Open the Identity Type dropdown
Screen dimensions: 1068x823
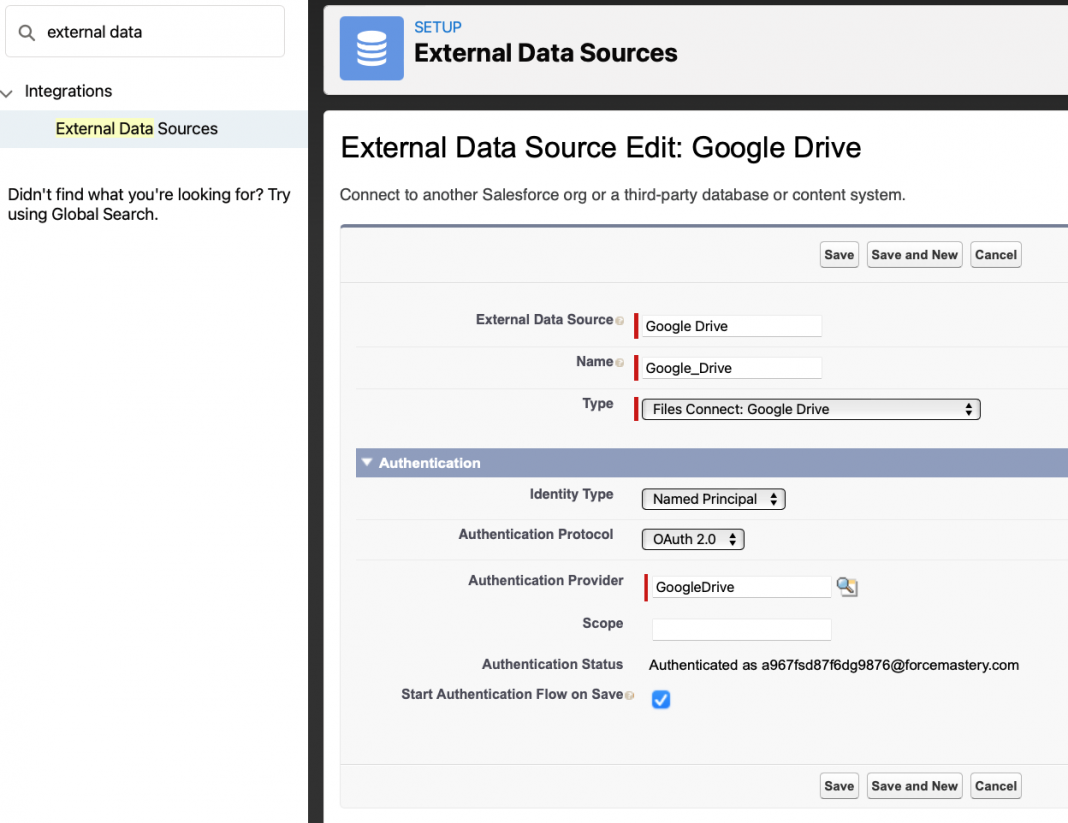[x=713, y=499]
